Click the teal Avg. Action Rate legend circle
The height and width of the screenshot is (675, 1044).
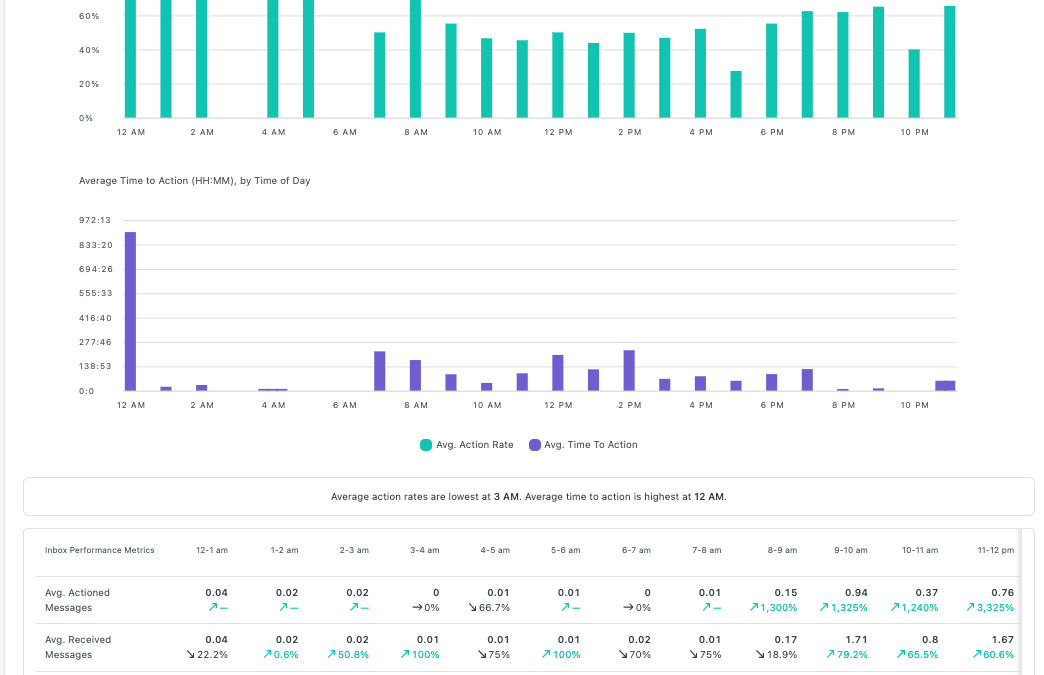pyautogui.click(x=426, y=445)
